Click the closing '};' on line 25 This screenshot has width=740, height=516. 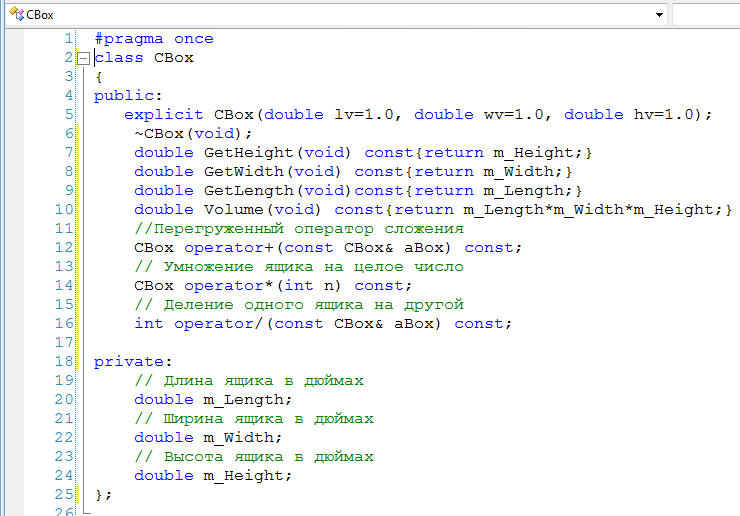coord(103,495)
